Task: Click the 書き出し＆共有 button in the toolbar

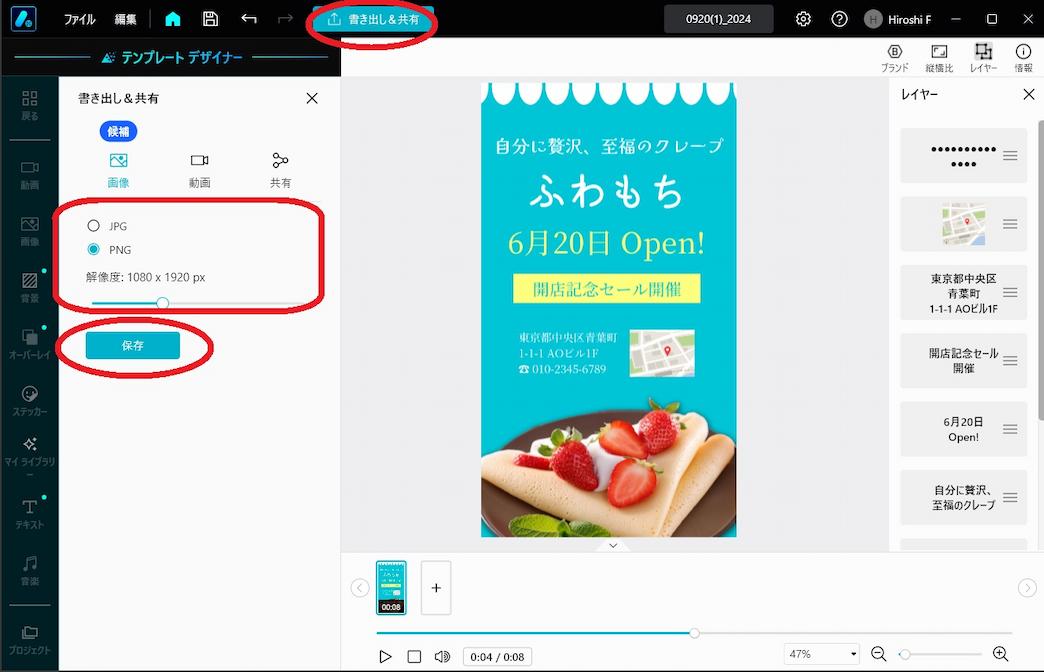Action: (372, 16)
